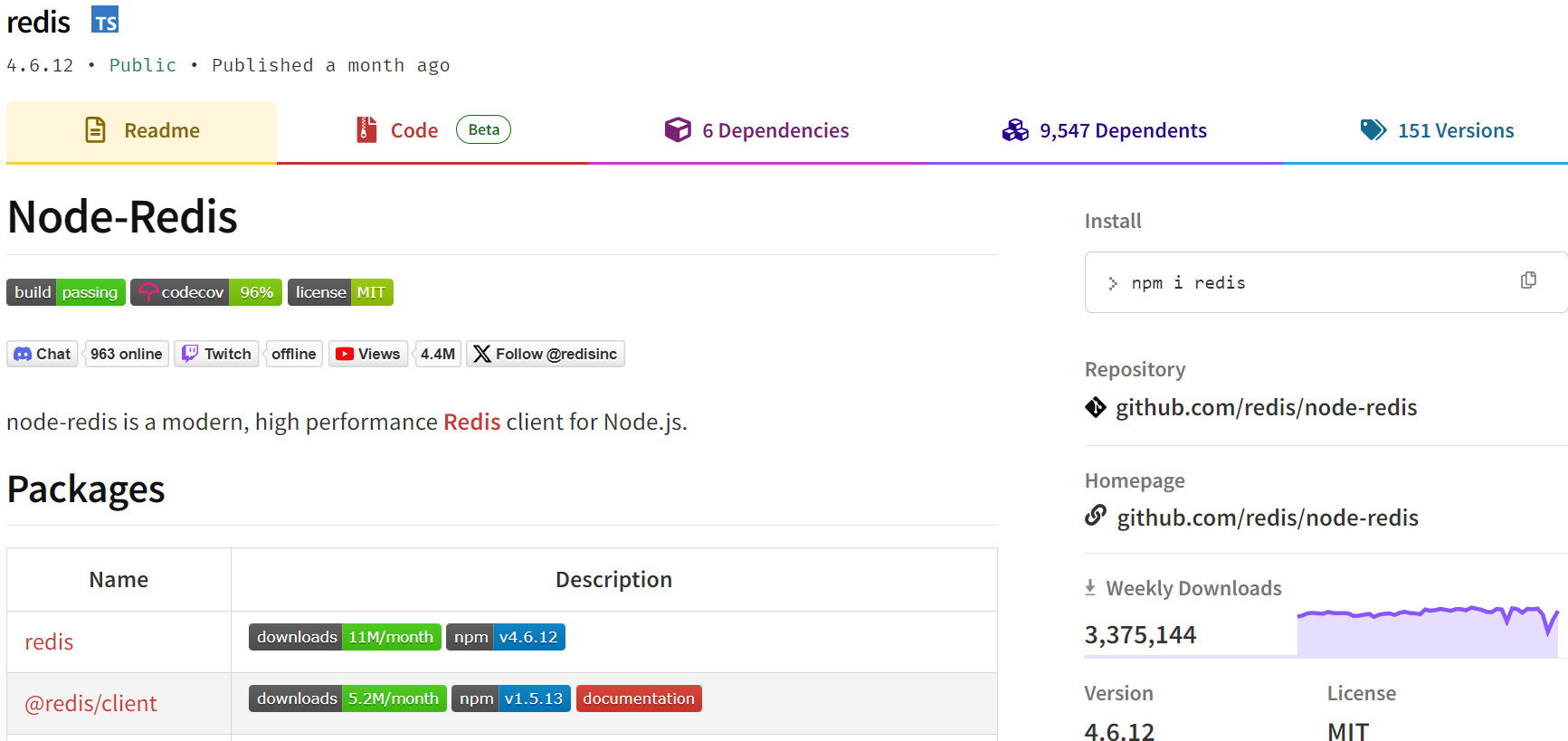Click the 3,375,144 weekly downloads number

(x=1140, y=634)
